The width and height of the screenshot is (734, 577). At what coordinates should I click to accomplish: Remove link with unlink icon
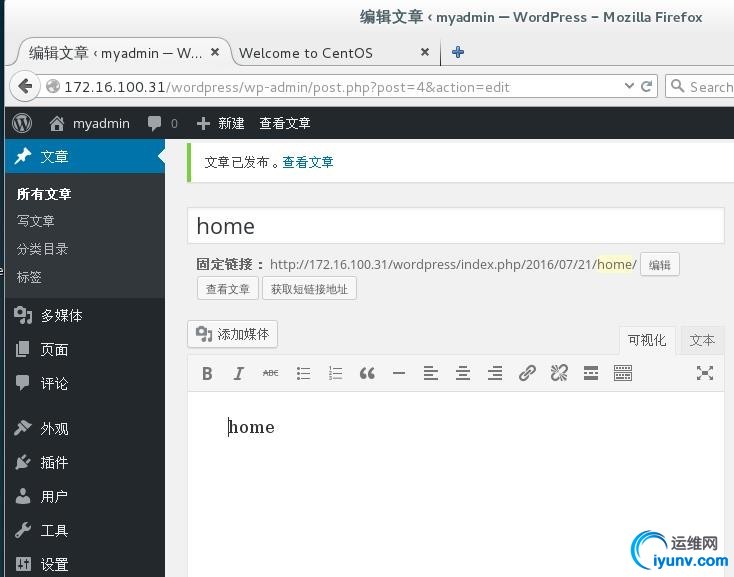tap(559, 373)
